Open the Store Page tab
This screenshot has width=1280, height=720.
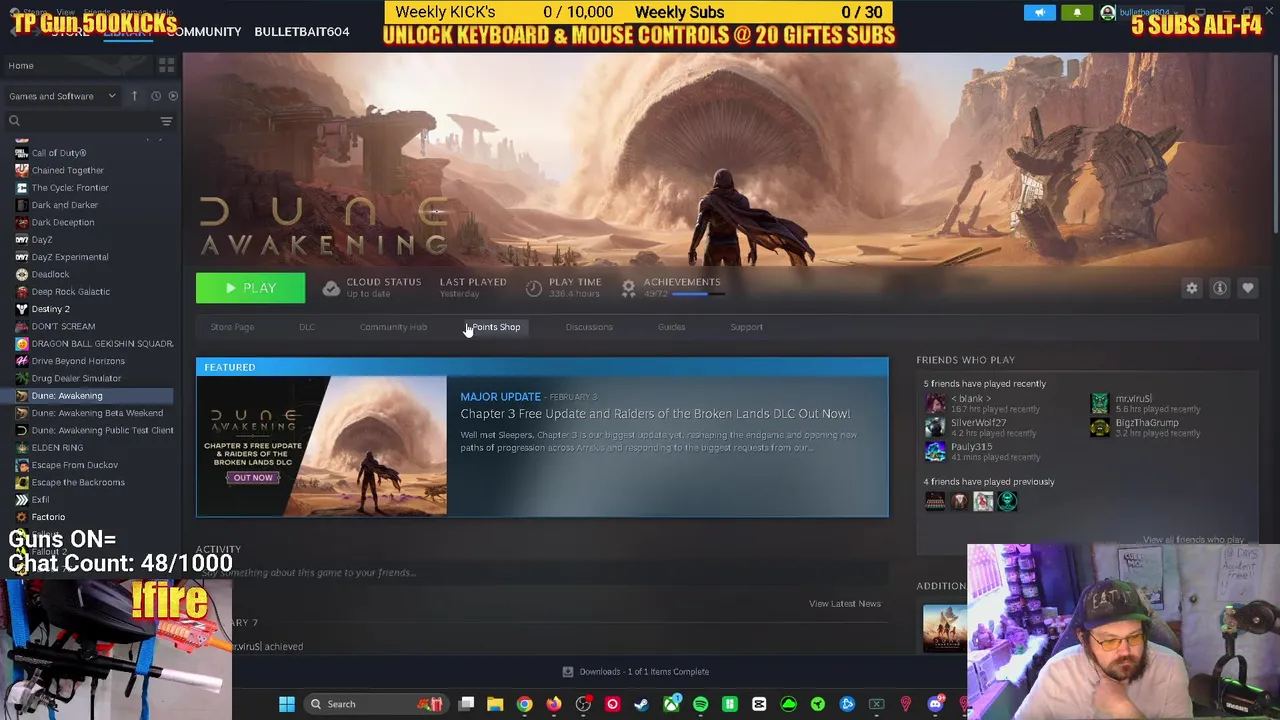232,327
